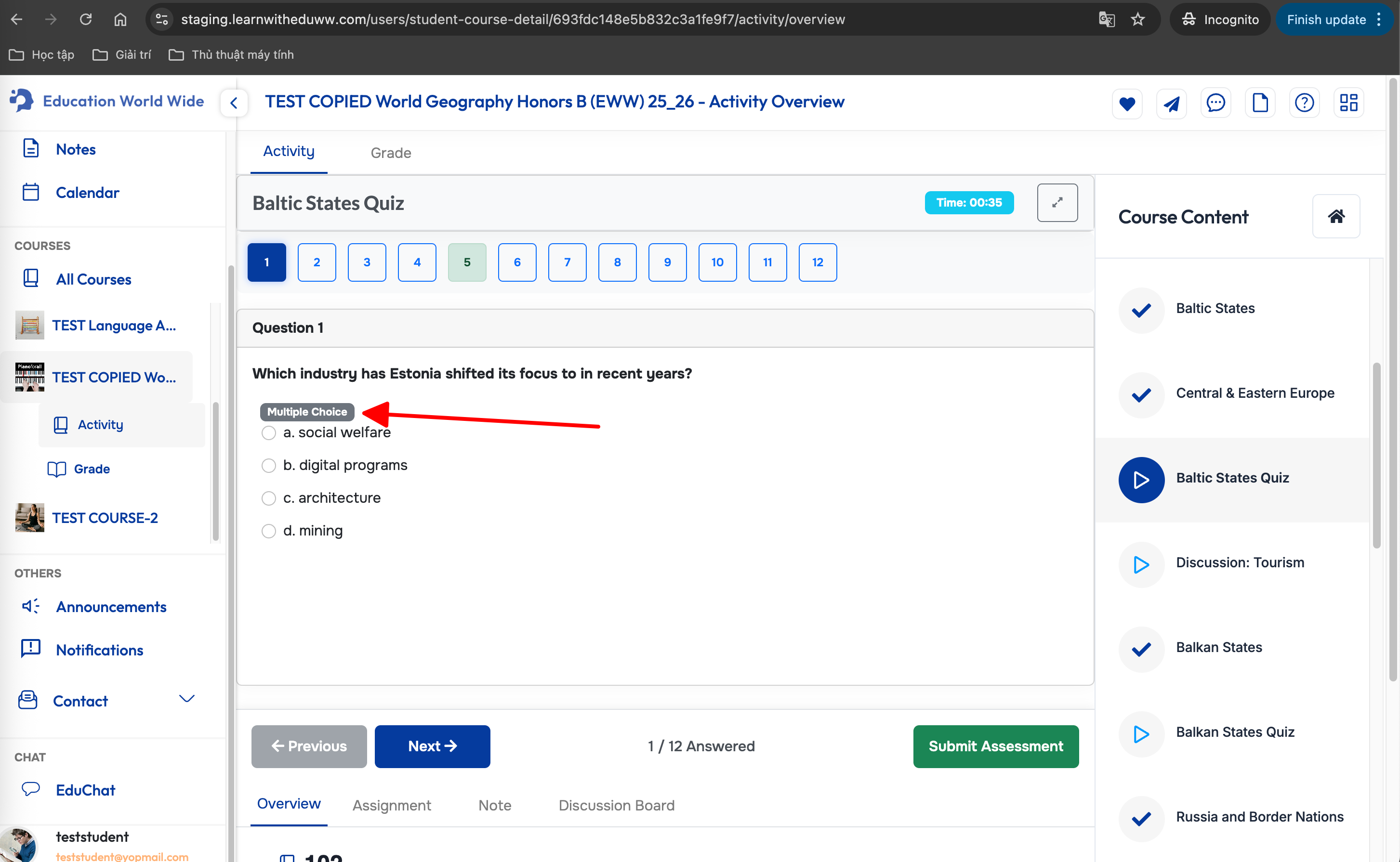
Task: Choose option d. mining
Action: [x=269, y=531]
